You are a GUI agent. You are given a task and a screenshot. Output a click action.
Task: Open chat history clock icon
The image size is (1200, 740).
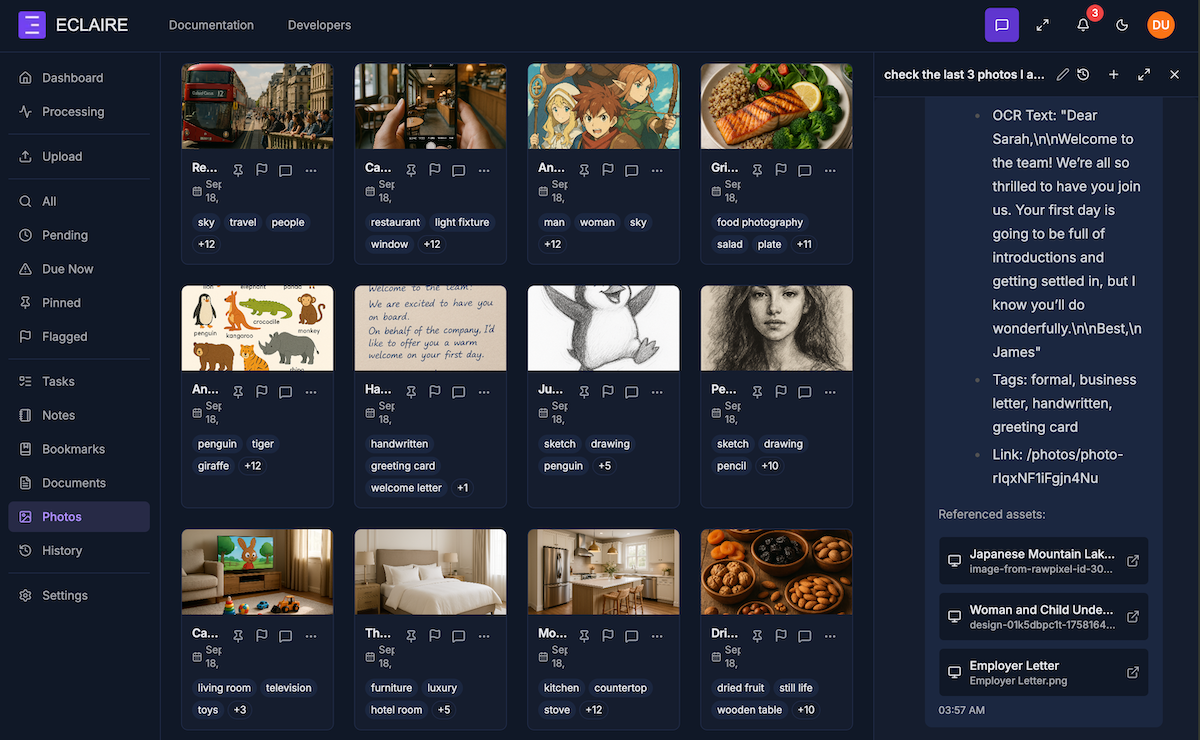(1083, 75)
